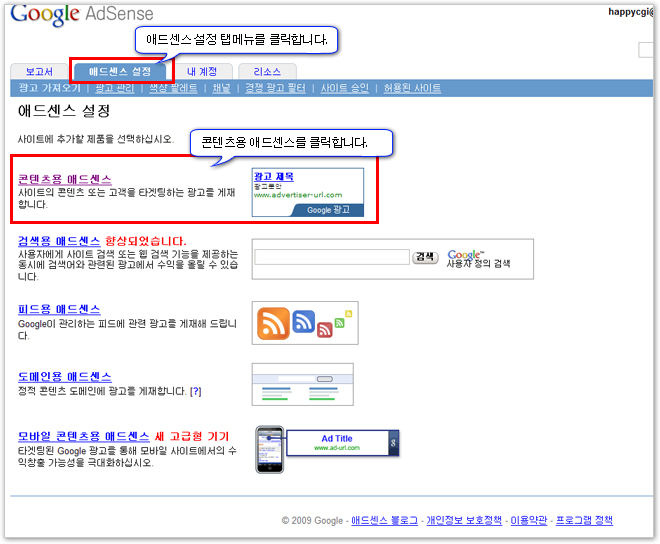Open the 보고서 tab
Screen dimensions: 660x544
[x=39, y=71]
